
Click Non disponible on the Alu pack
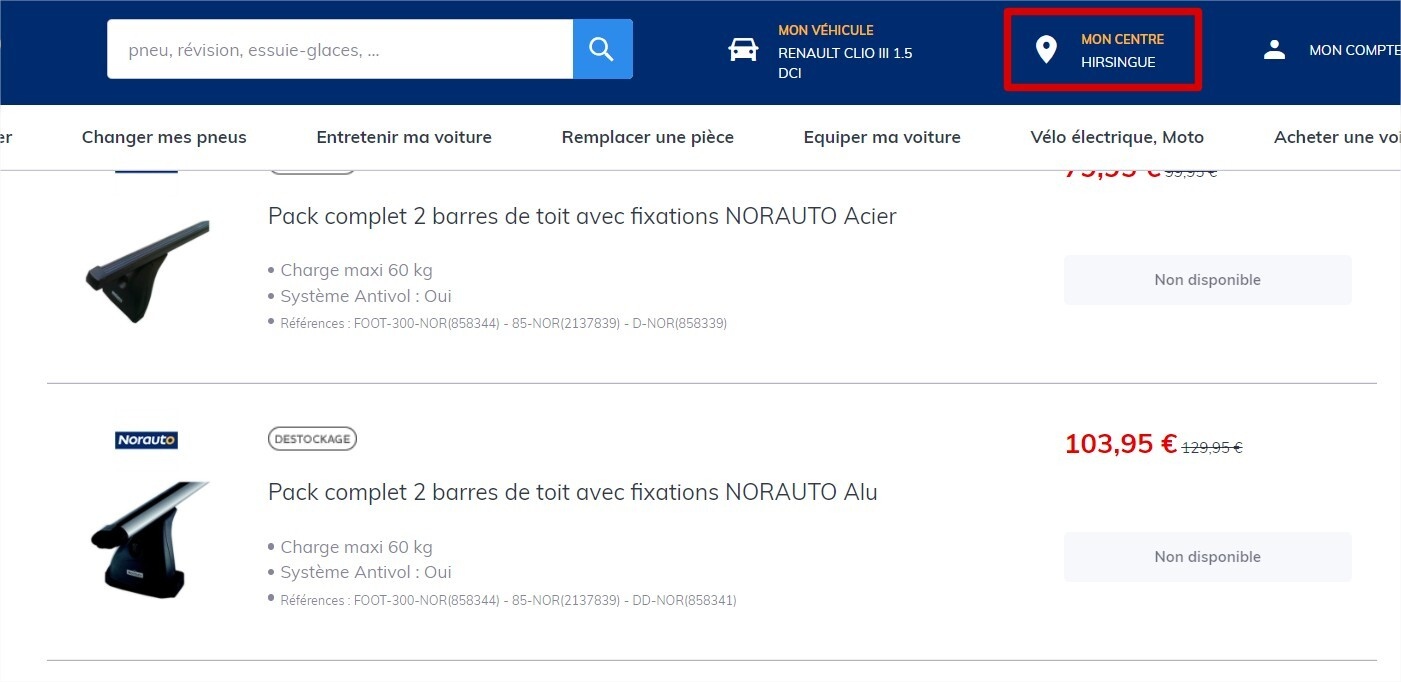[x=1208, y=557]
